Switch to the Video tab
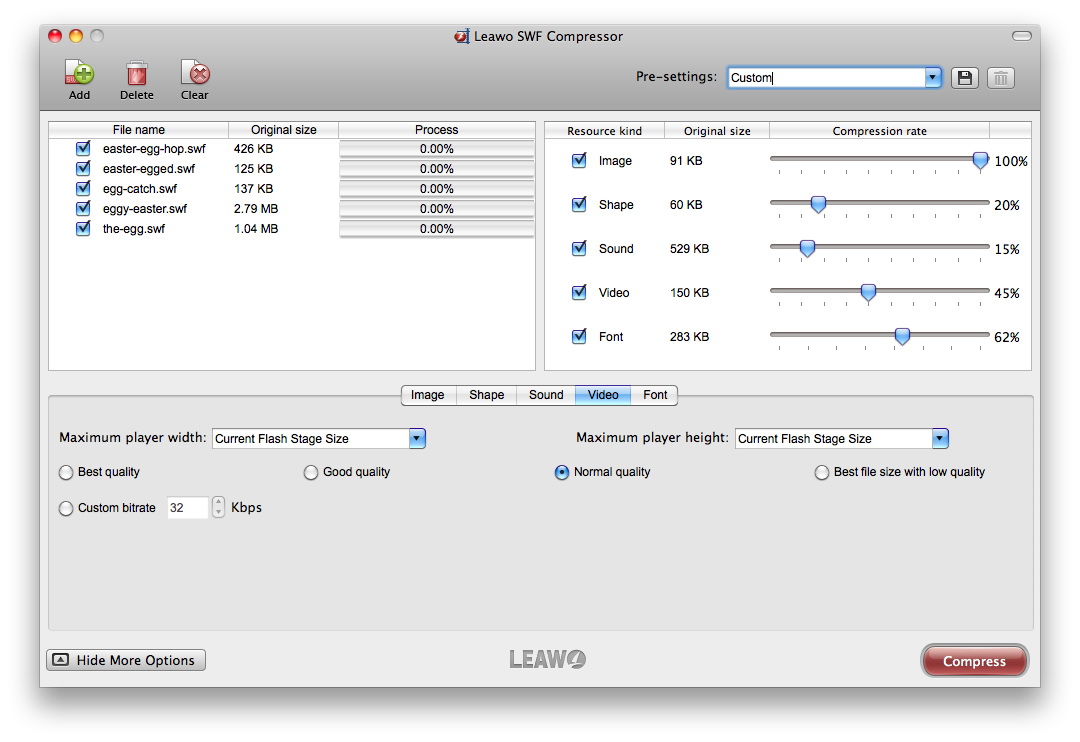Viewport: 1080px width, 742px height. coord(603,395)
